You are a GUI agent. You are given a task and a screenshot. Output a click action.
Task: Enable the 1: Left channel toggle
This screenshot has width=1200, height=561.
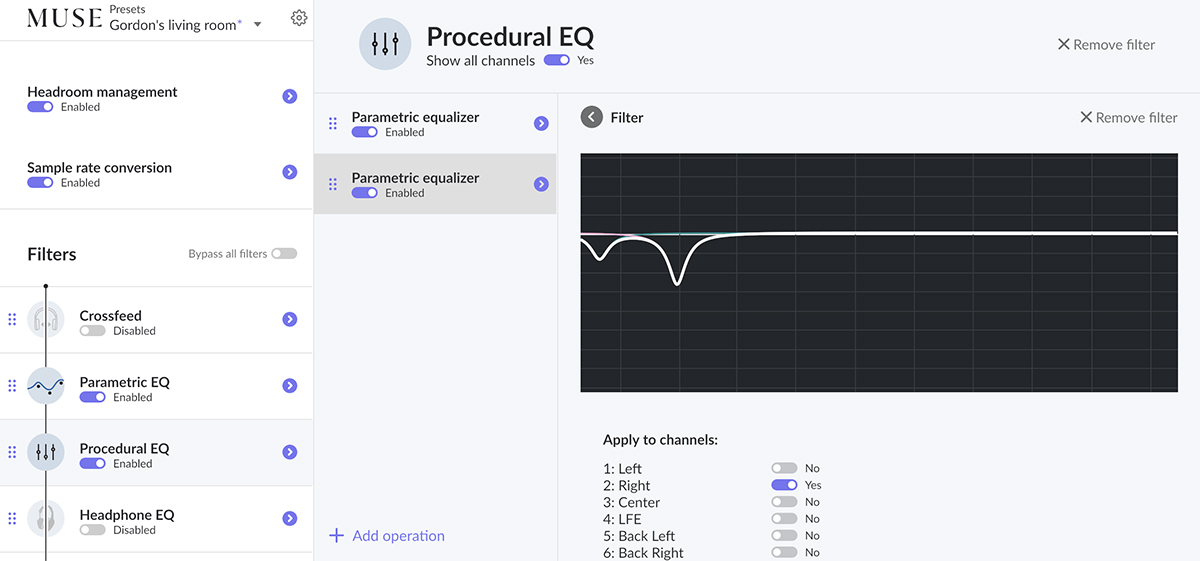pyautogui.click(x=784, y=468)
